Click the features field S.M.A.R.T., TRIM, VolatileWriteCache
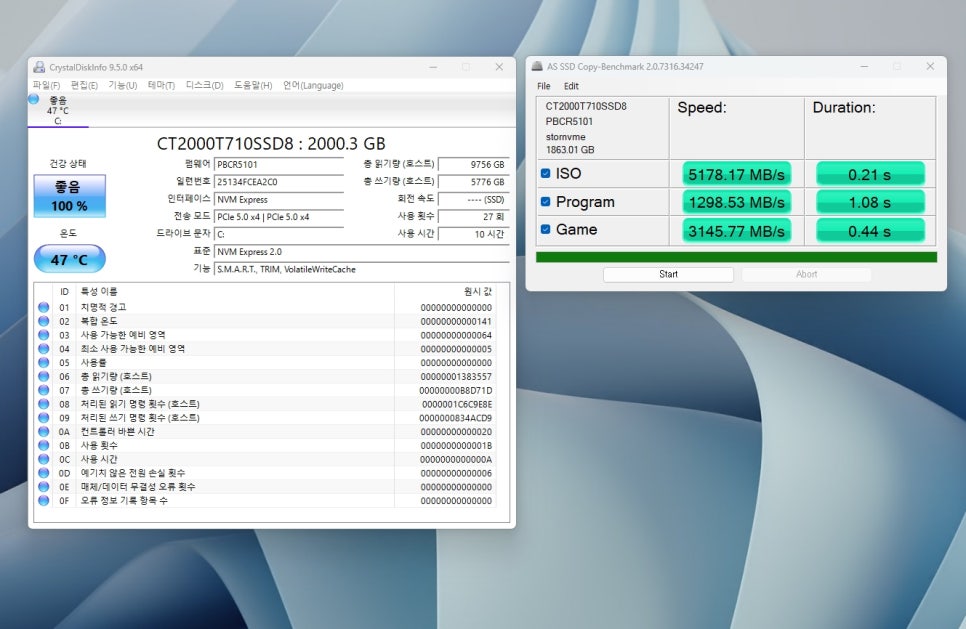The height and width of the screenshot is (629, 966). [362, 269]
